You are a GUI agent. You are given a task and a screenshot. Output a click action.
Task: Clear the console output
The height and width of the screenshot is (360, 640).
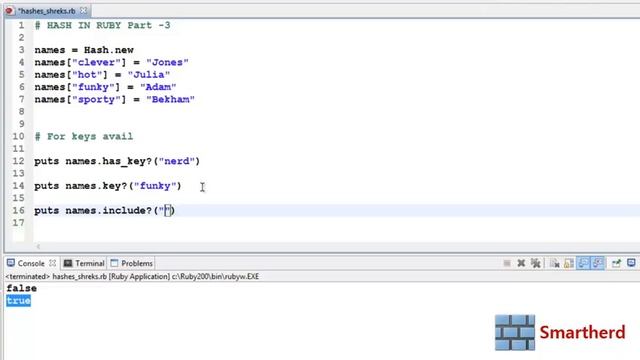(x=554, y=263)
